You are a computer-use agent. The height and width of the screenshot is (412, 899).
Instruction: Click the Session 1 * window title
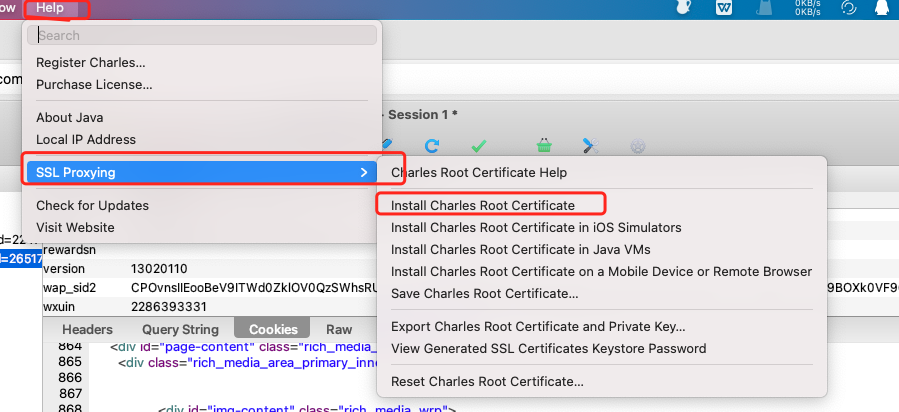[423, 115]
